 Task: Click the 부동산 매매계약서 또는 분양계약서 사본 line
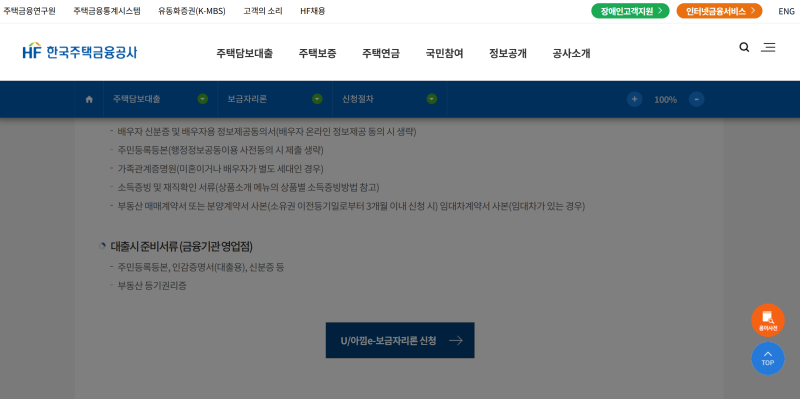(351, 206)
